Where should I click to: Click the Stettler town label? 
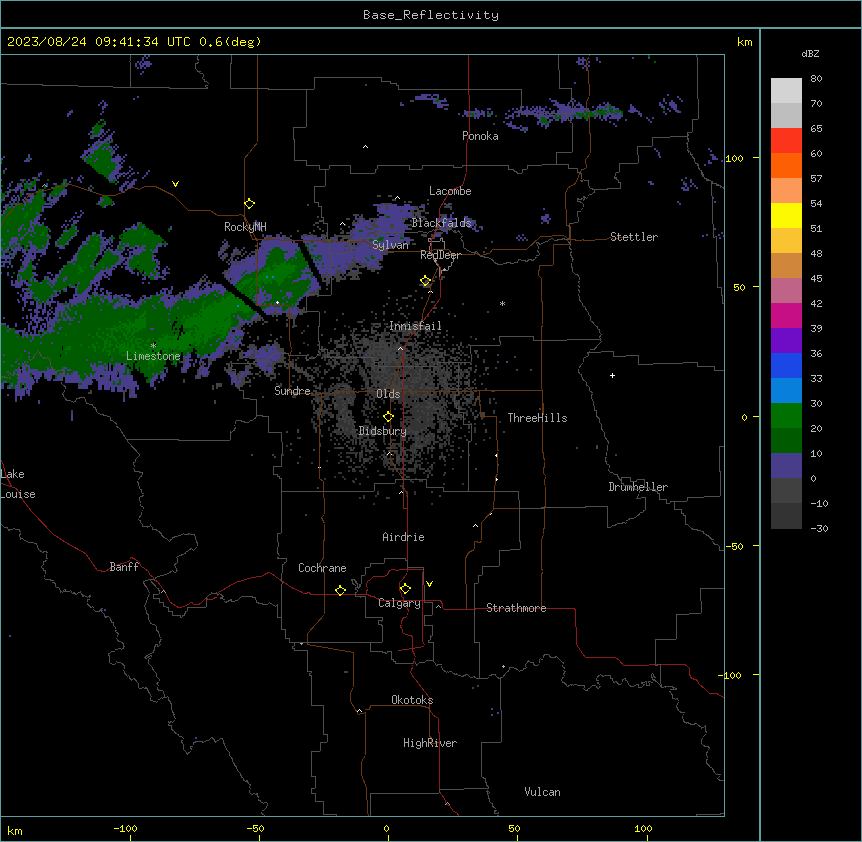[x=634, y=237]
